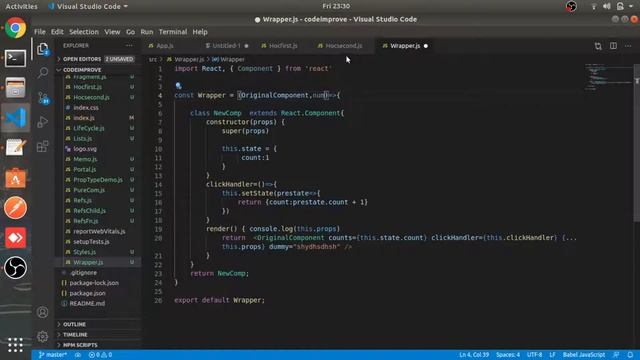Click UTF-8 encoding in status bar

pyautogui.click(x=534, y=355)
